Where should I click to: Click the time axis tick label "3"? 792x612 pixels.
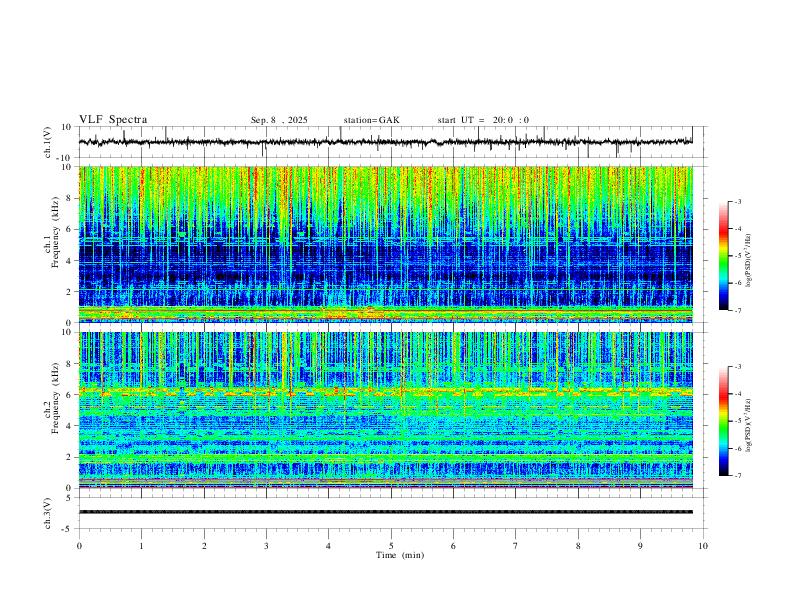tap(266, 546)
